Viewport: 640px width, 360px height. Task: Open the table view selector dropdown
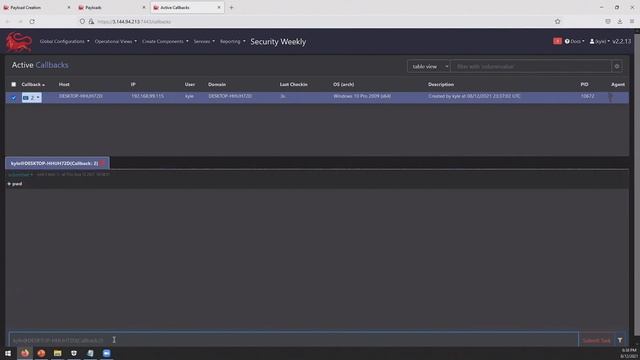coord(428,66)
